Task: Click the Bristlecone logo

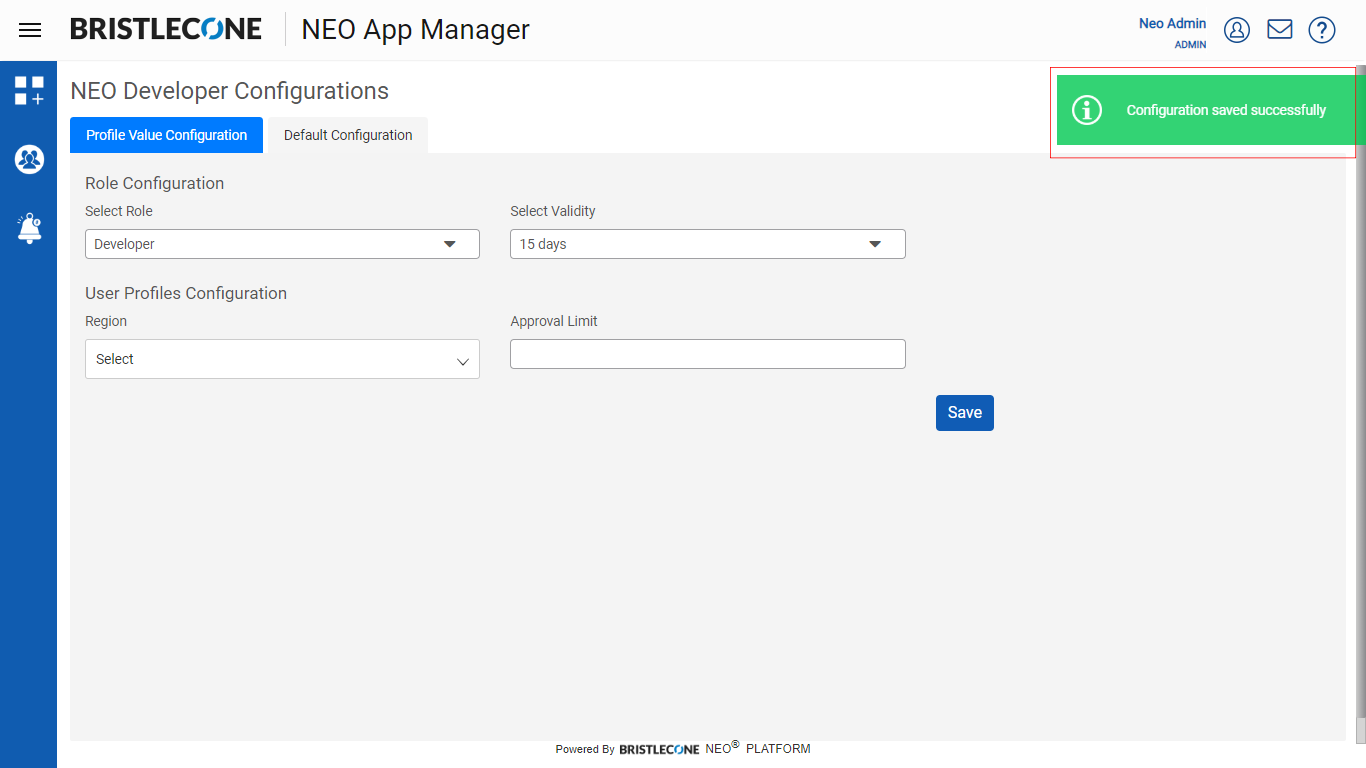Action: point(166,29)
